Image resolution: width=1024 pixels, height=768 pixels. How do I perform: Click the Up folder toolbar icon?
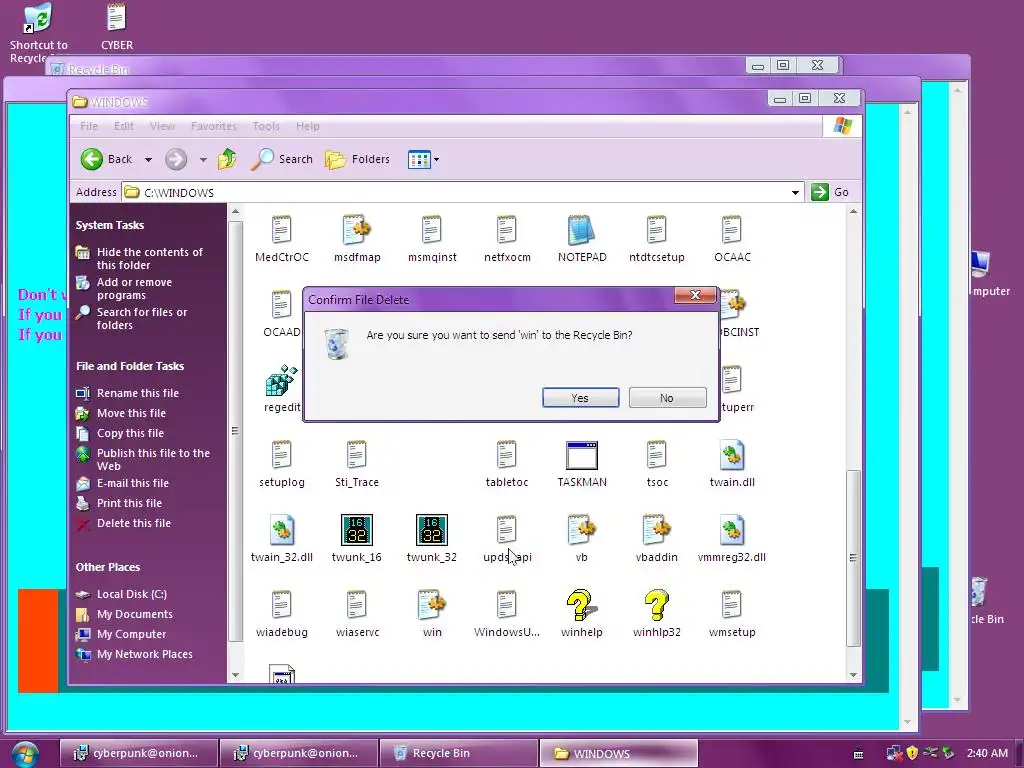point(227,159)
